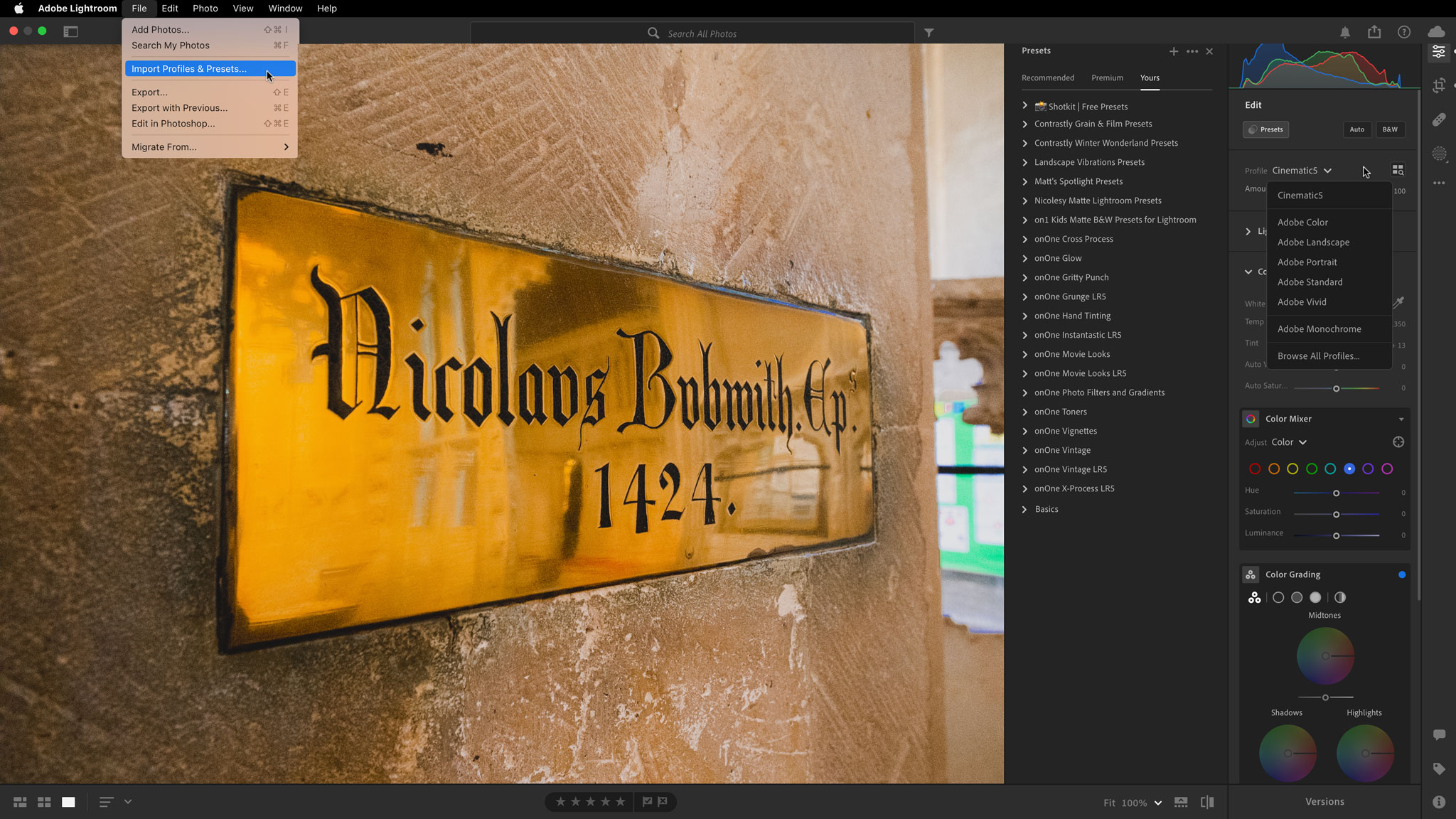Click the add preset plus icon

(x=1173, y=51)
